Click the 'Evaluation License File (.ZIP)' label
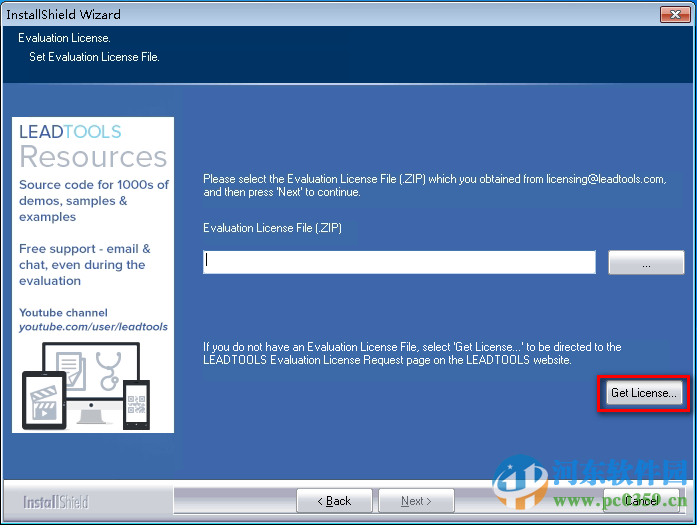Screen dimensions: 697x525 tap(272, 228)
